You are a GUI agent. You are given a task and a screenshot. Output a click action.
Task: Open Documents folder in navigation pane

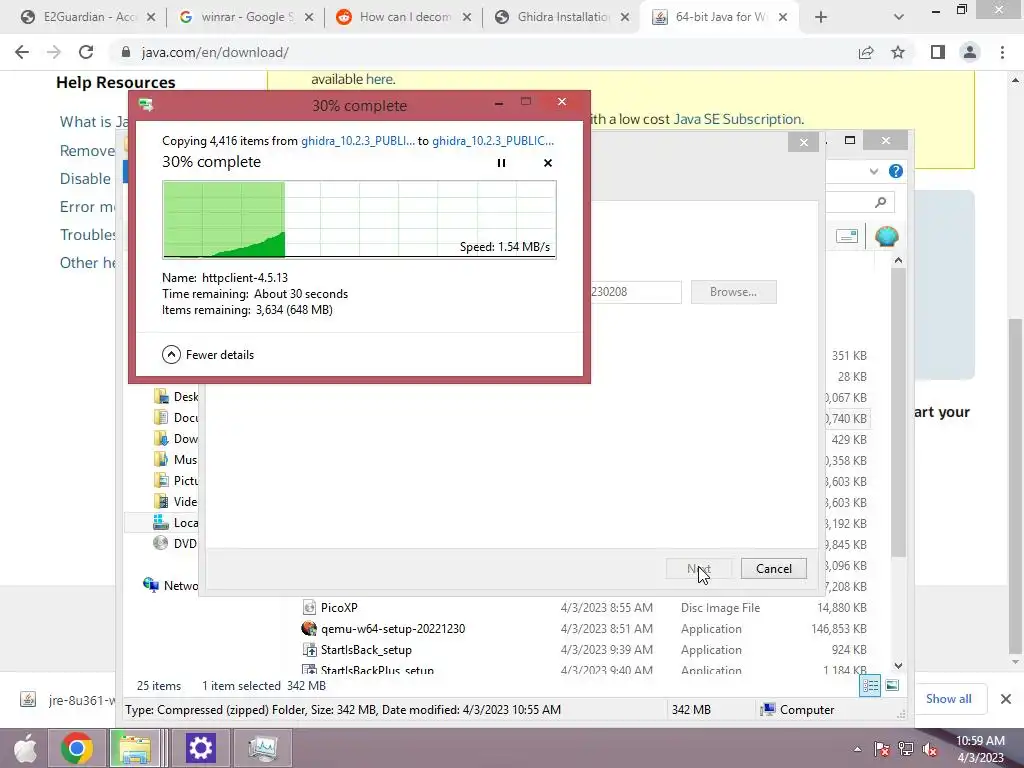click(174, 417)
